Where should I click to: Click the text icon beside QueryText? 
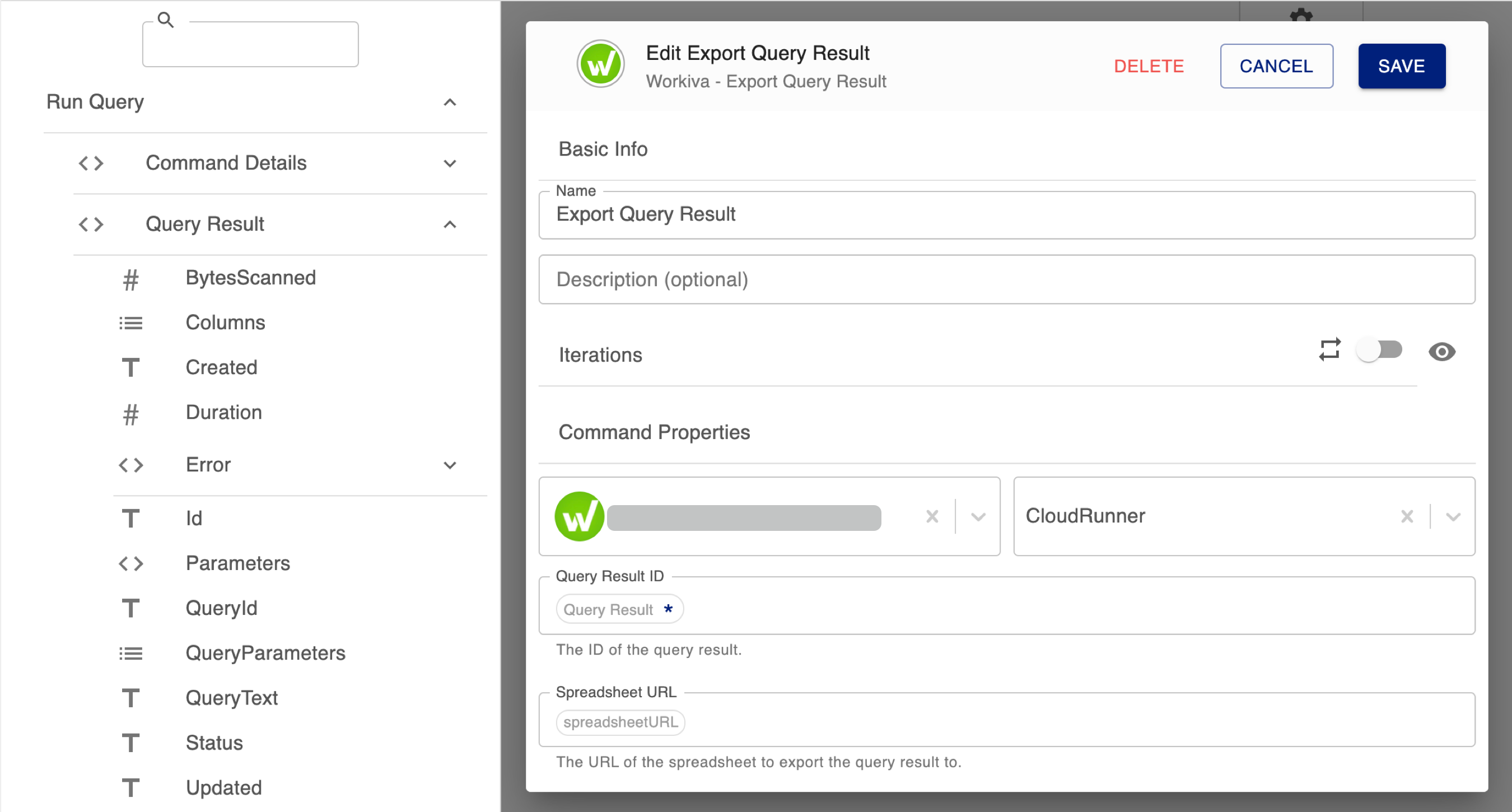tap(131, 698)
